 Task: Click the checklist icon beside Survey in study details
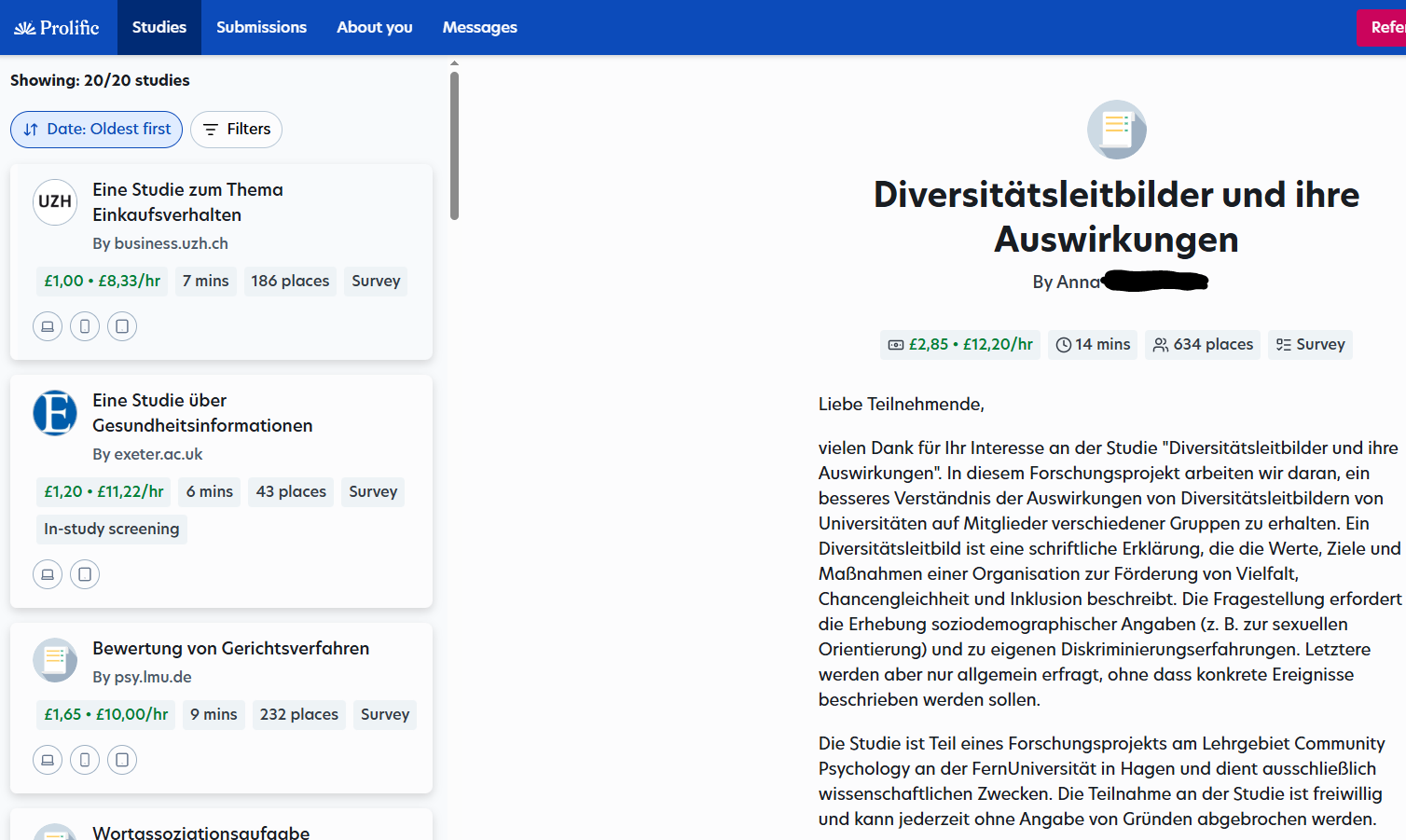(1284, 345)
